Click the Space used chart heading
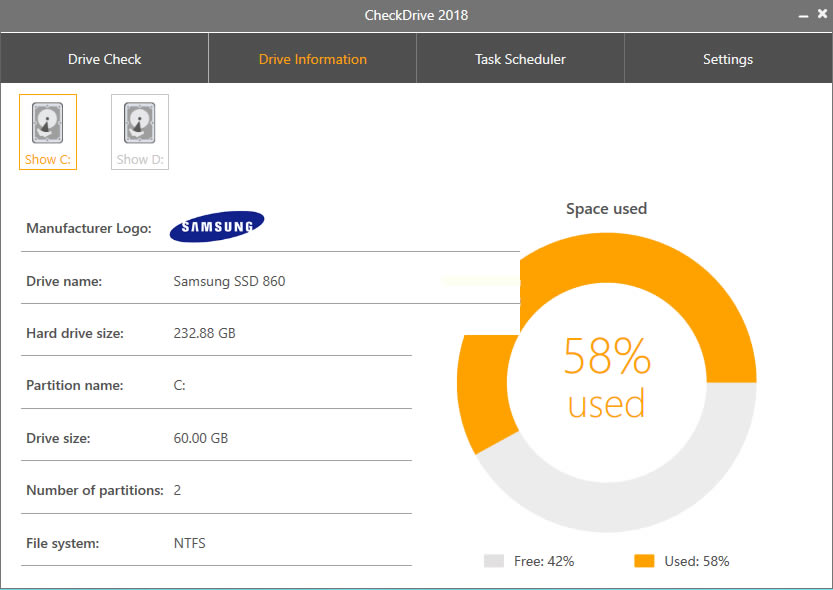The image size is (833, 590). tap(606, 209)
